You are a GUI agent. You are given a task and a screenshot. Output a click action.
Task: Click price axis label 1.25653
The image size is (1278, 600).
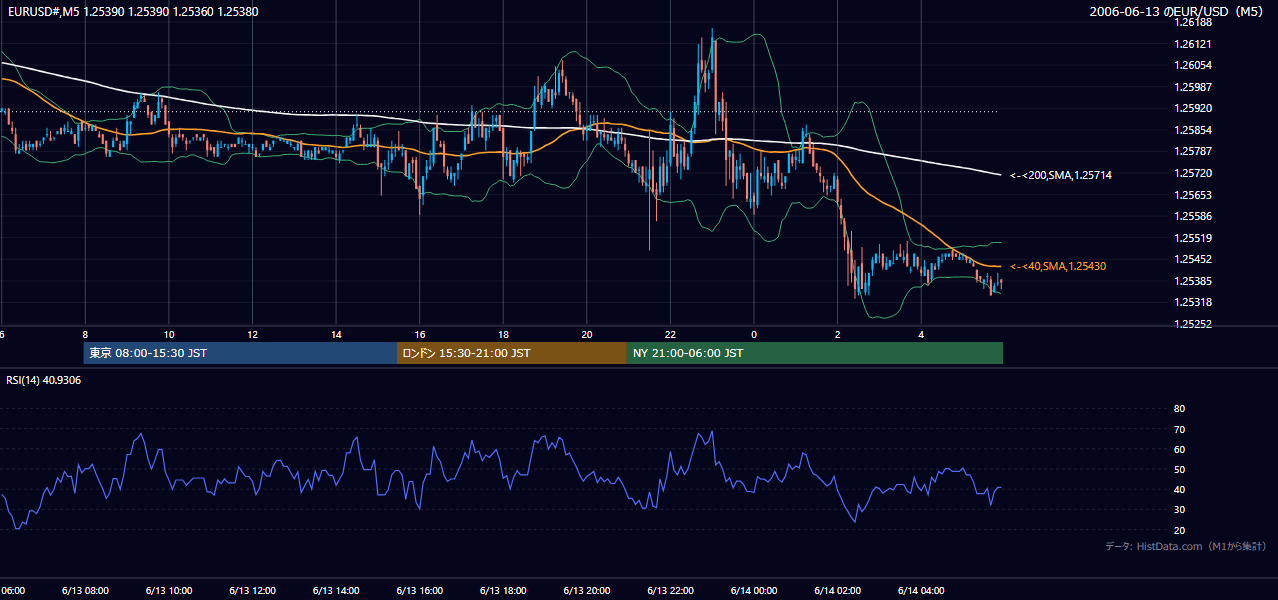[x=1193, y=195]
